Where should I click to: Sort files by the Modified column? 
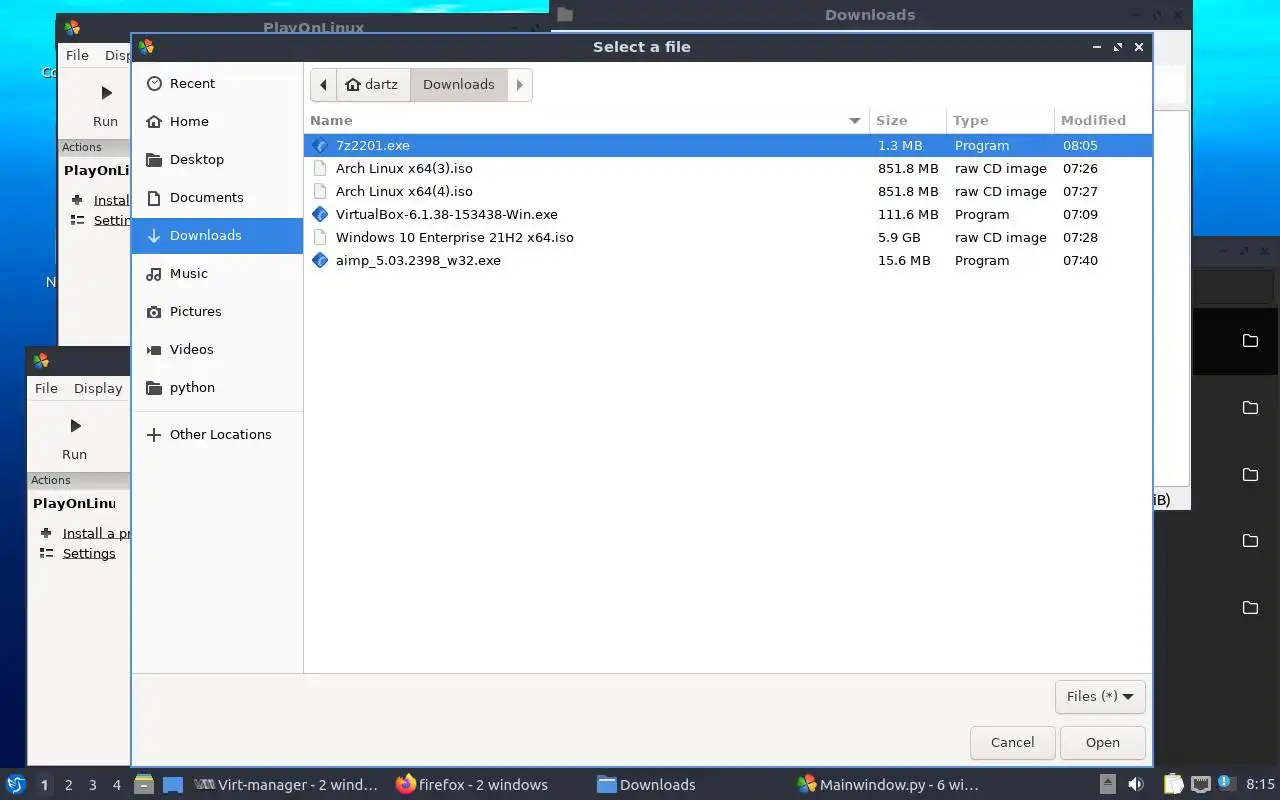(x=1103, y=120)
